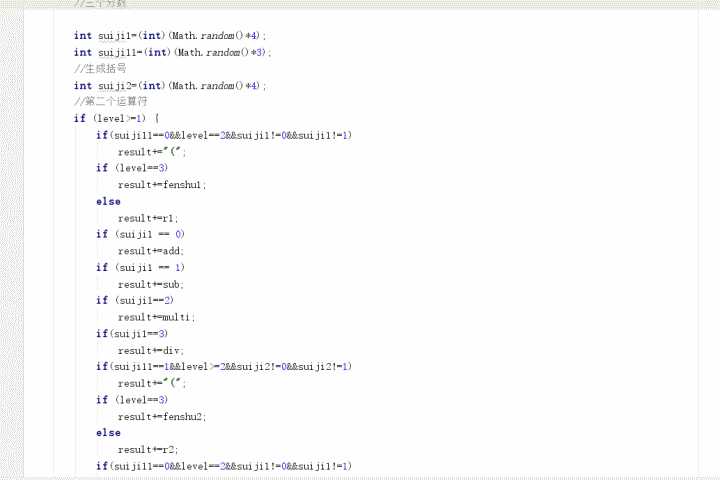Click the line 'result+=div;'

click(x=151, y=350)
